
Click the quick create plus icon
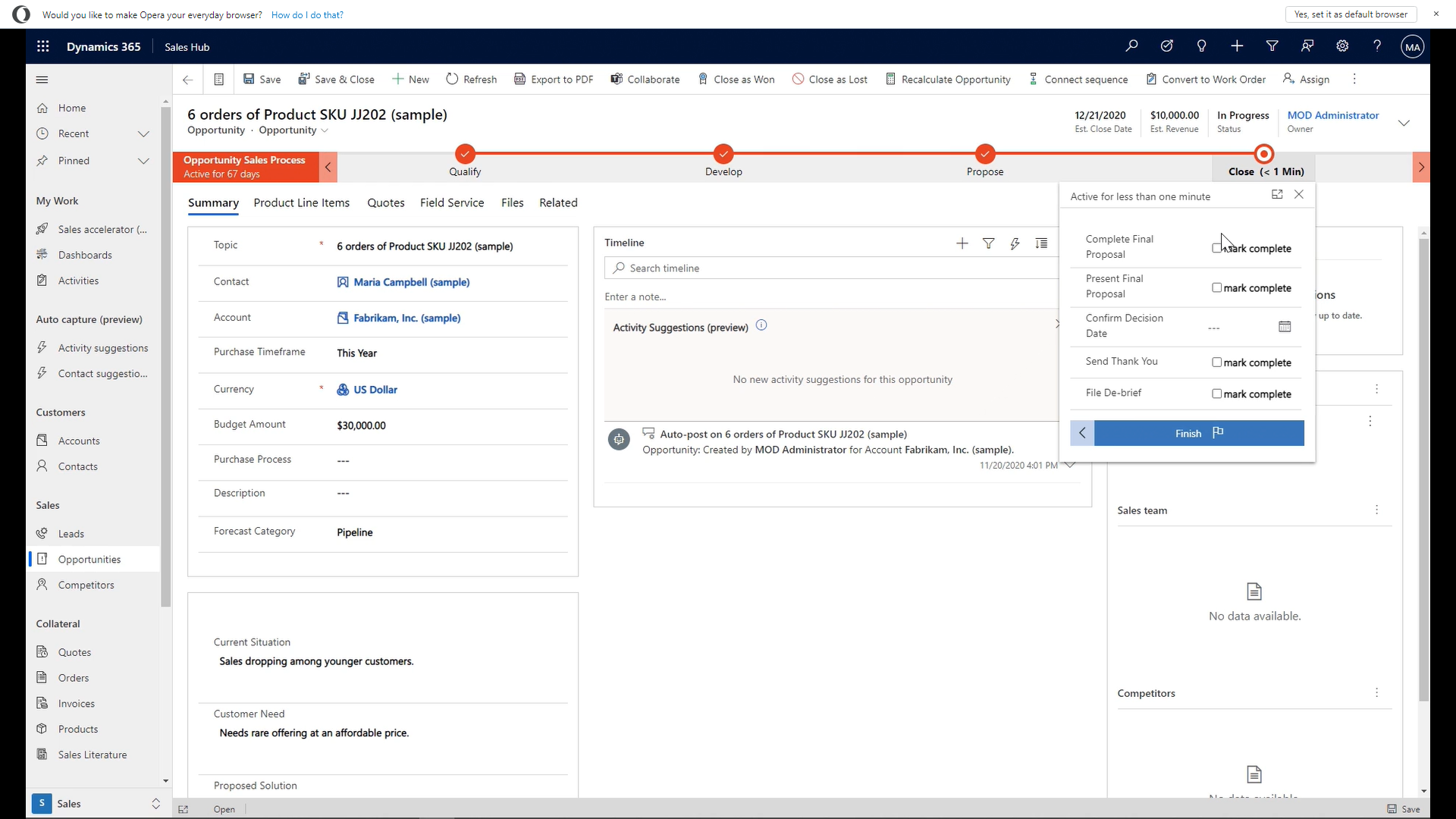[x=1237, y=46]
